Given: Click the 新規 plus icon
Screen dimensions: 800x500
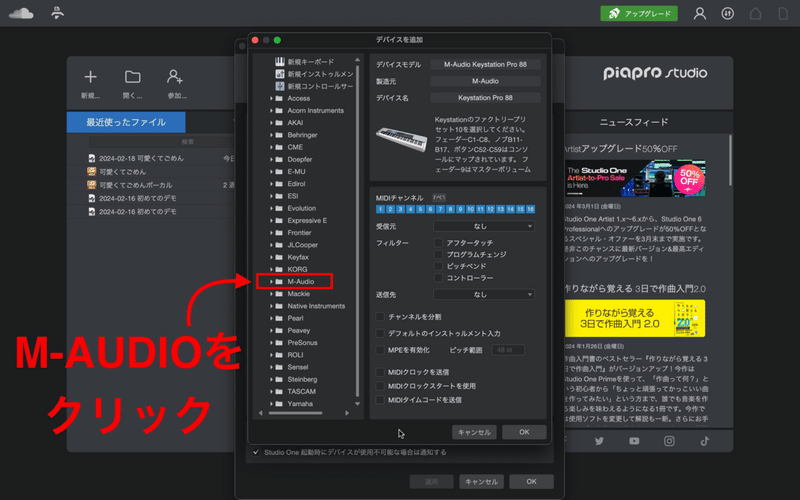Looking at the screenshot, I should 90,77.
